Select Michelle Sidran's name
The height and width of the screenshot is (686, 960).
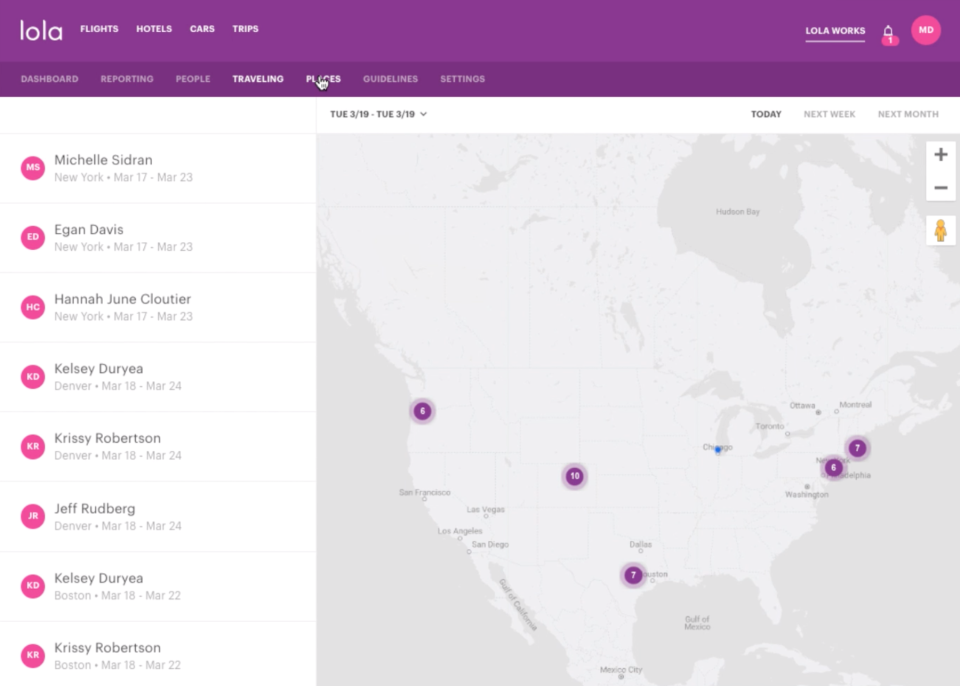pos(103,160)
